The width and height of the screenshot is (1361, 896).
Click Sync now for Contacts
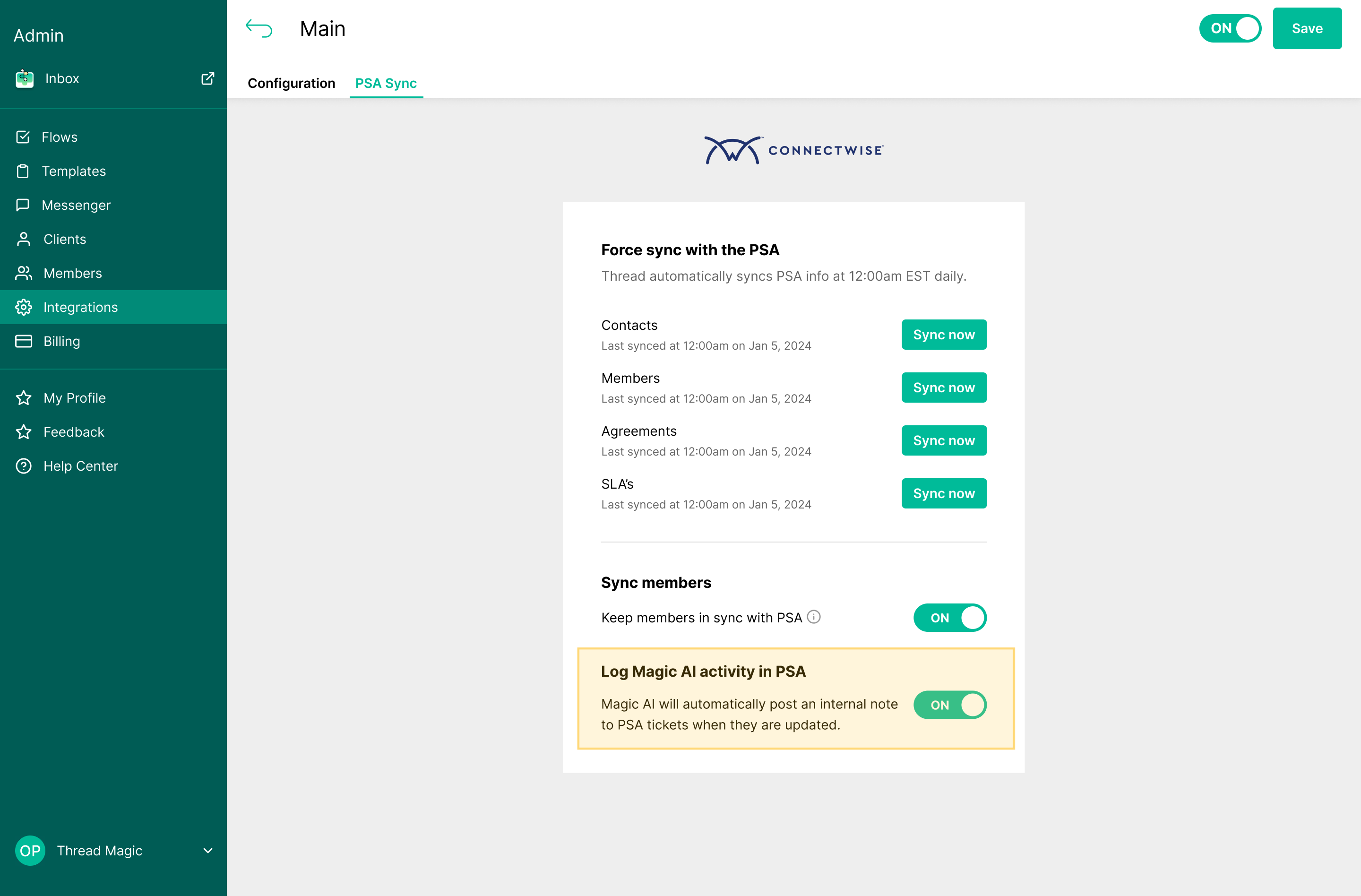[x=944, y=335]
